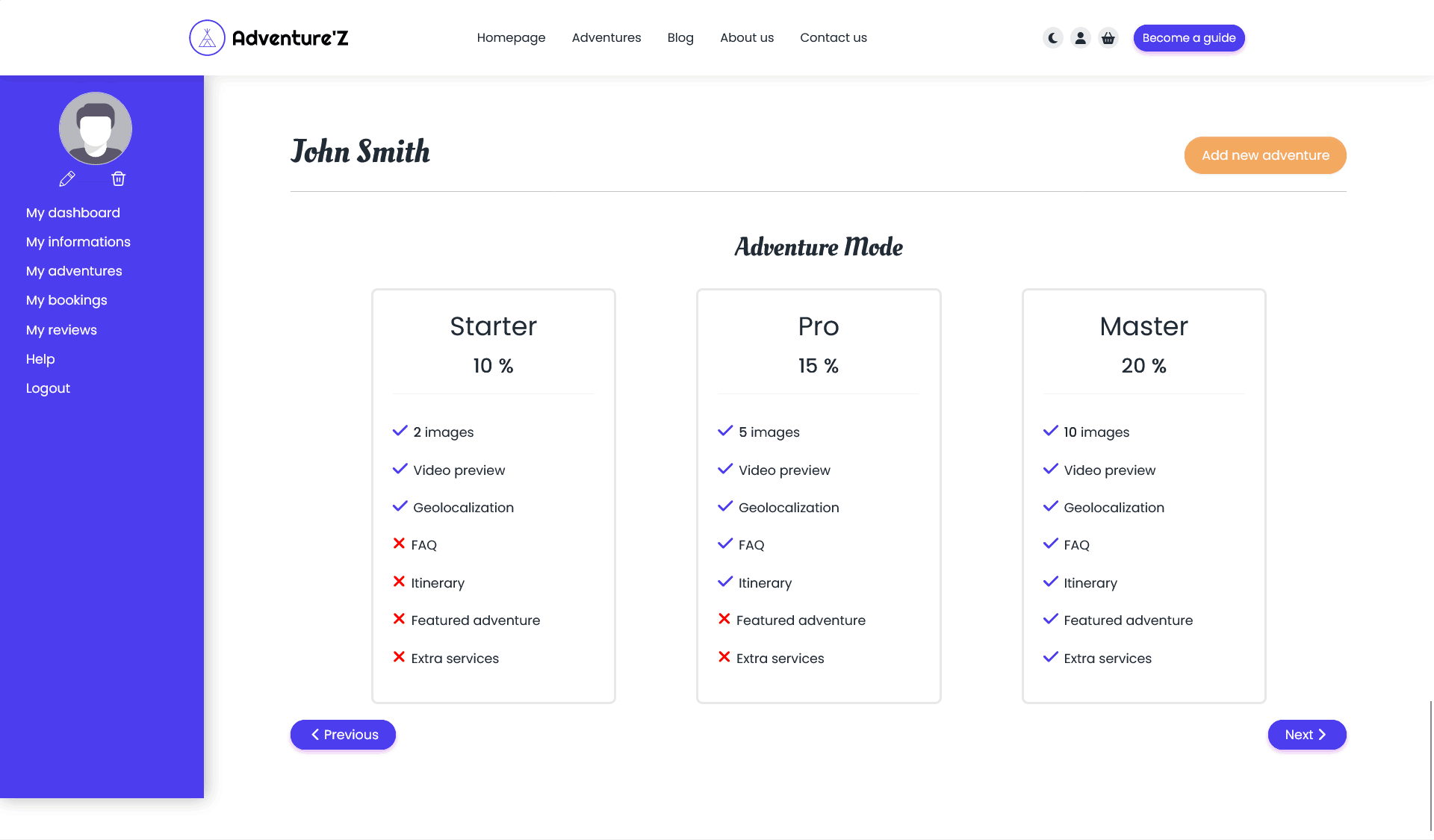Viewport: 1434px width, 840px height.
Task: Click Add new adventure button
Action: 1265,155
